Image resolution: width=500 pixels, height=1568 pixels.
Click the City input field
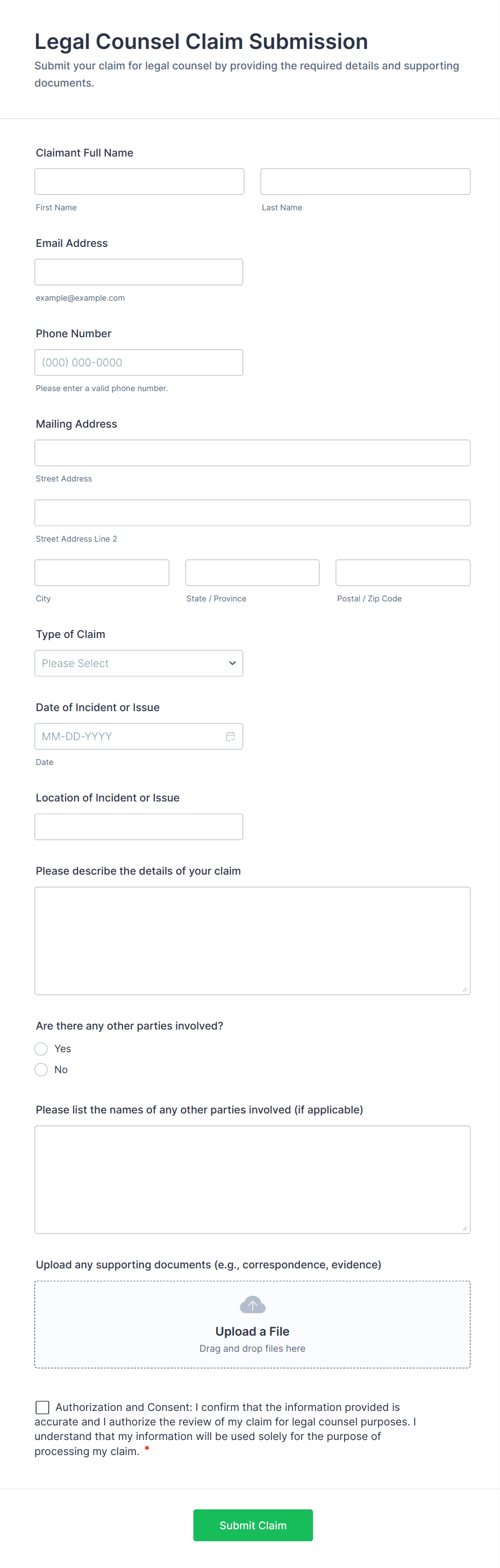click(x=102, y=572)
